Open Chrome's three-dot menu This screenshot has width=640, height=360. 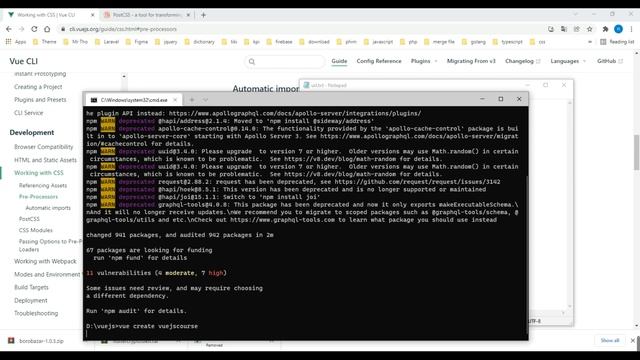tap(631, 29)
